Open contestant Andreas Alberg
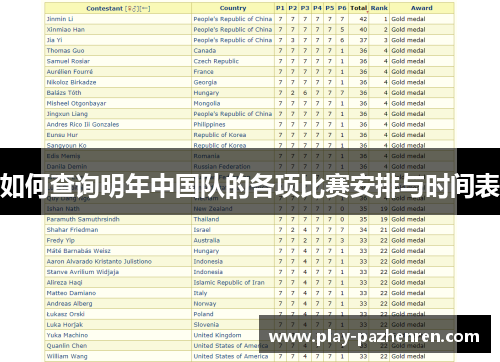This screenshot has width=500, height=362. [69, 304]
